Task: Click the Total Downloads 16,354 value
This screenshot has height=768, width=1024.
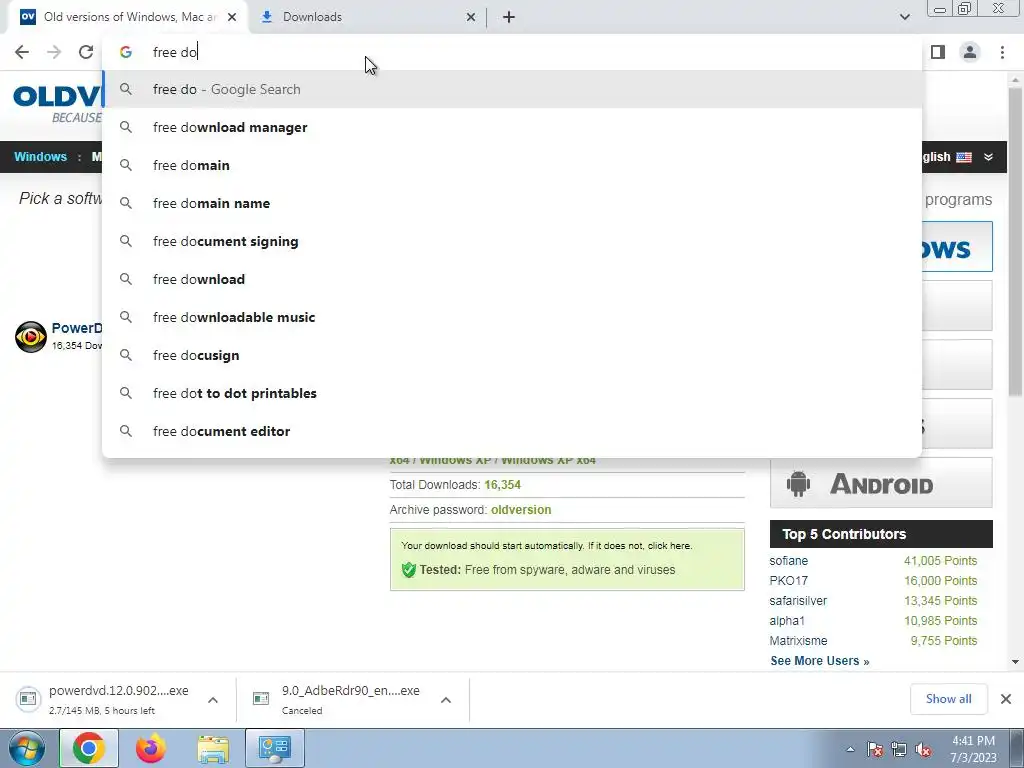Action: pyautogui.click(x=502, y=485)
